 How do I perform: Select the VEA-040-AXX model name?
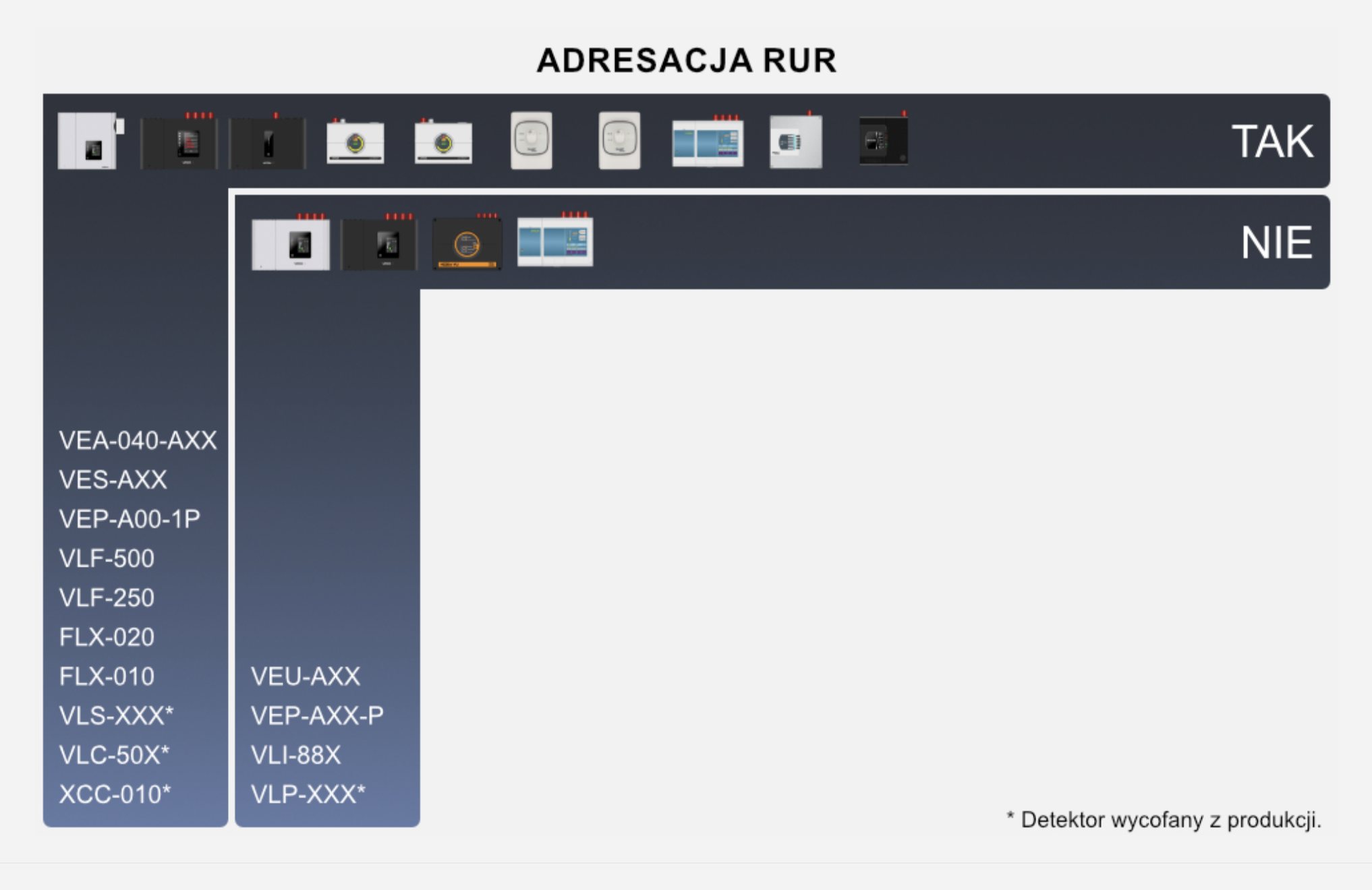[138, 441]
